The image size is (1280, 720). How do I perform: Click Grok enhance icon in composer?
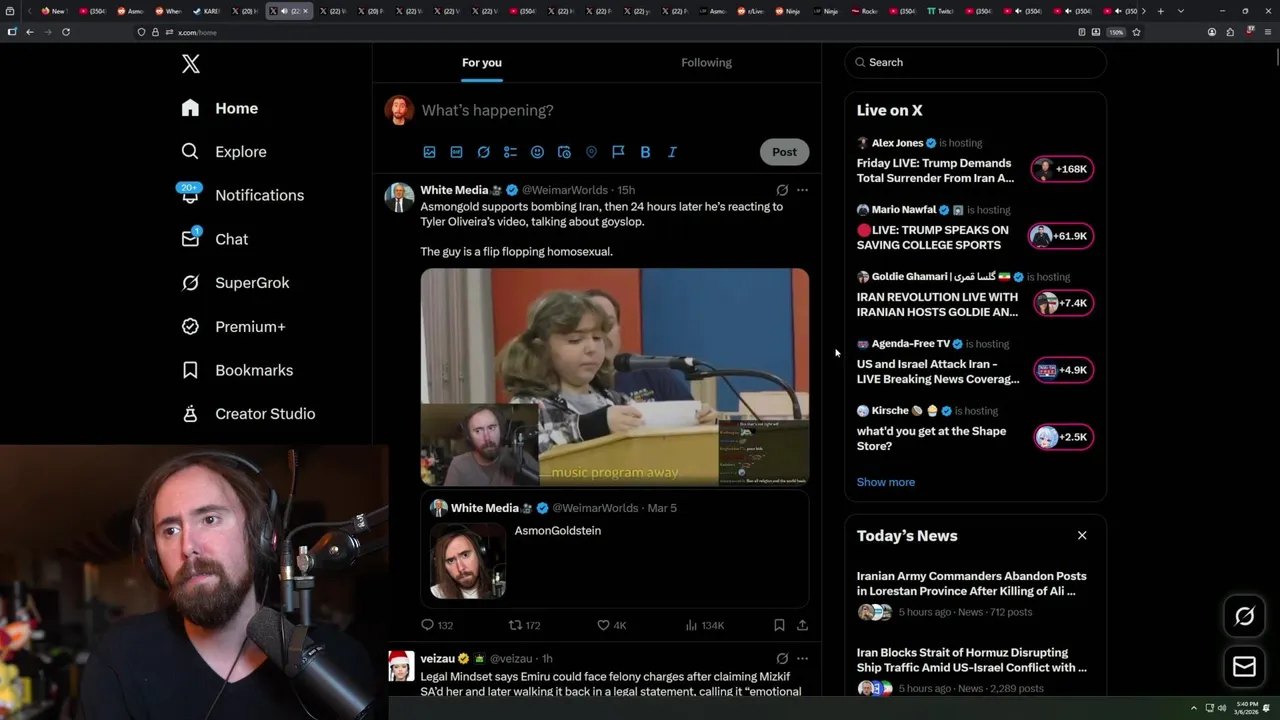[x=483, y=152]
